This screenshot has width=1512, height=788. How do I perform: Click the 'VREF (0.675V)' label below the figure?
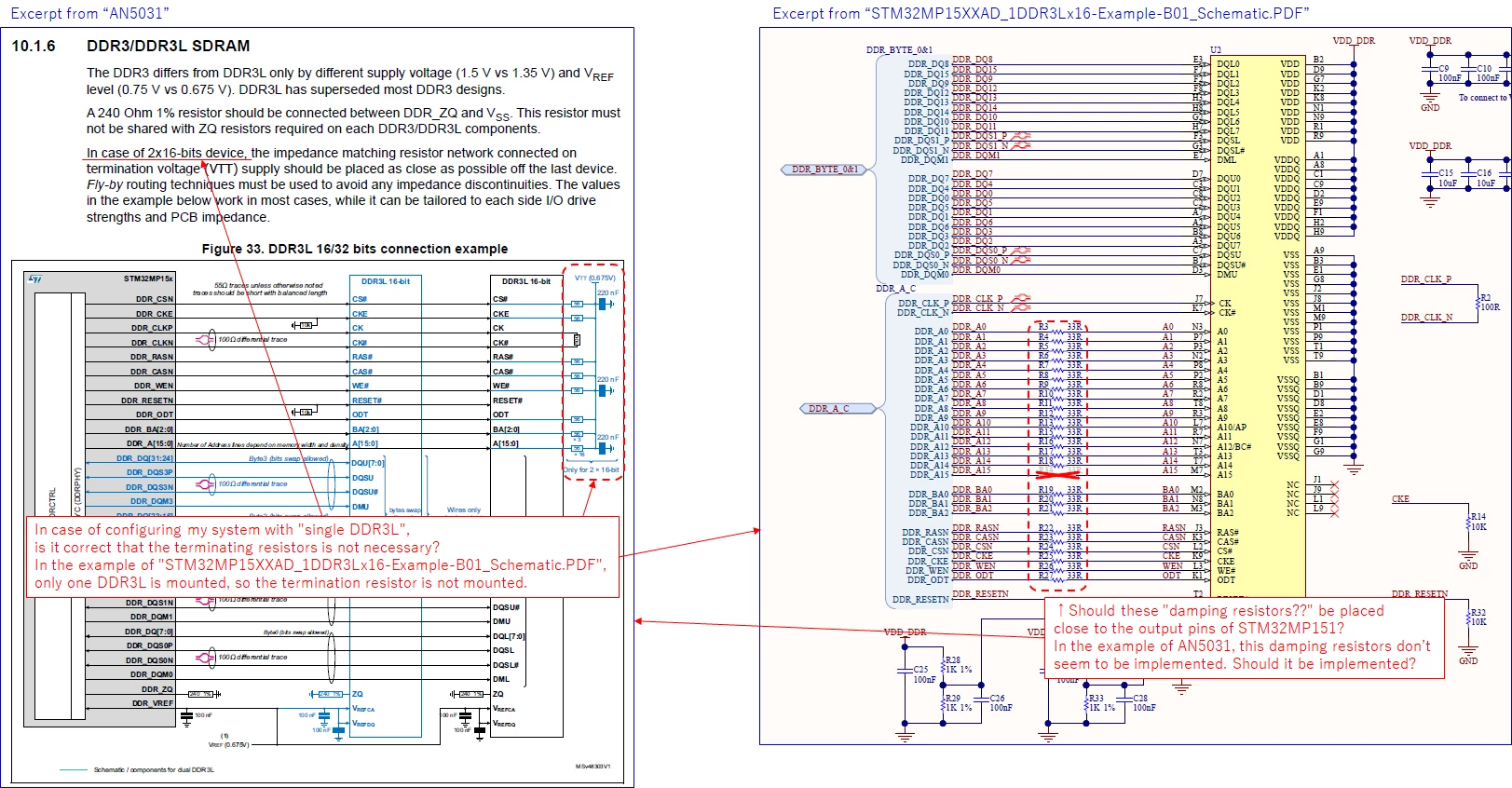pyautogui.click(x=229, y=744)
